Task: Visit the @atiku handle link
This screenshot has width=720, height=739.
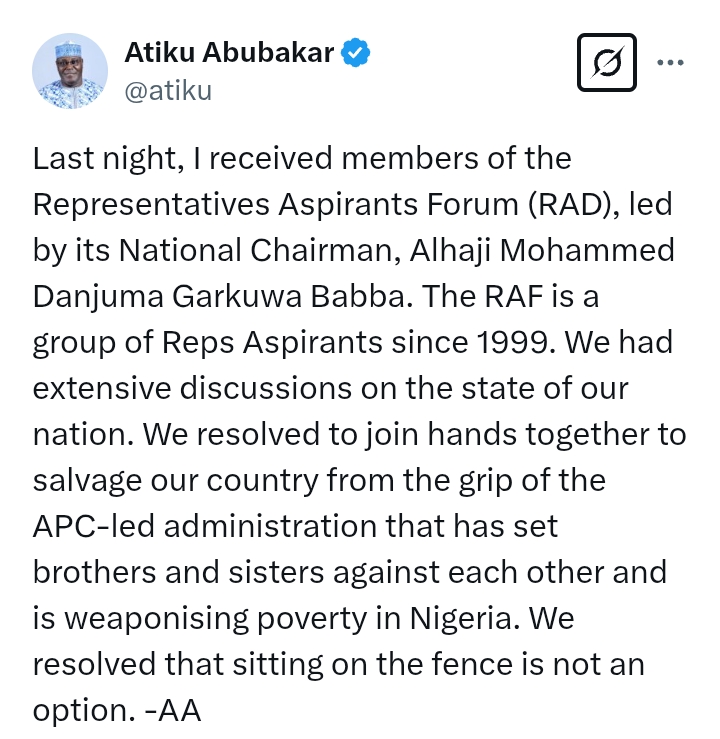Action: pos(168,90)
